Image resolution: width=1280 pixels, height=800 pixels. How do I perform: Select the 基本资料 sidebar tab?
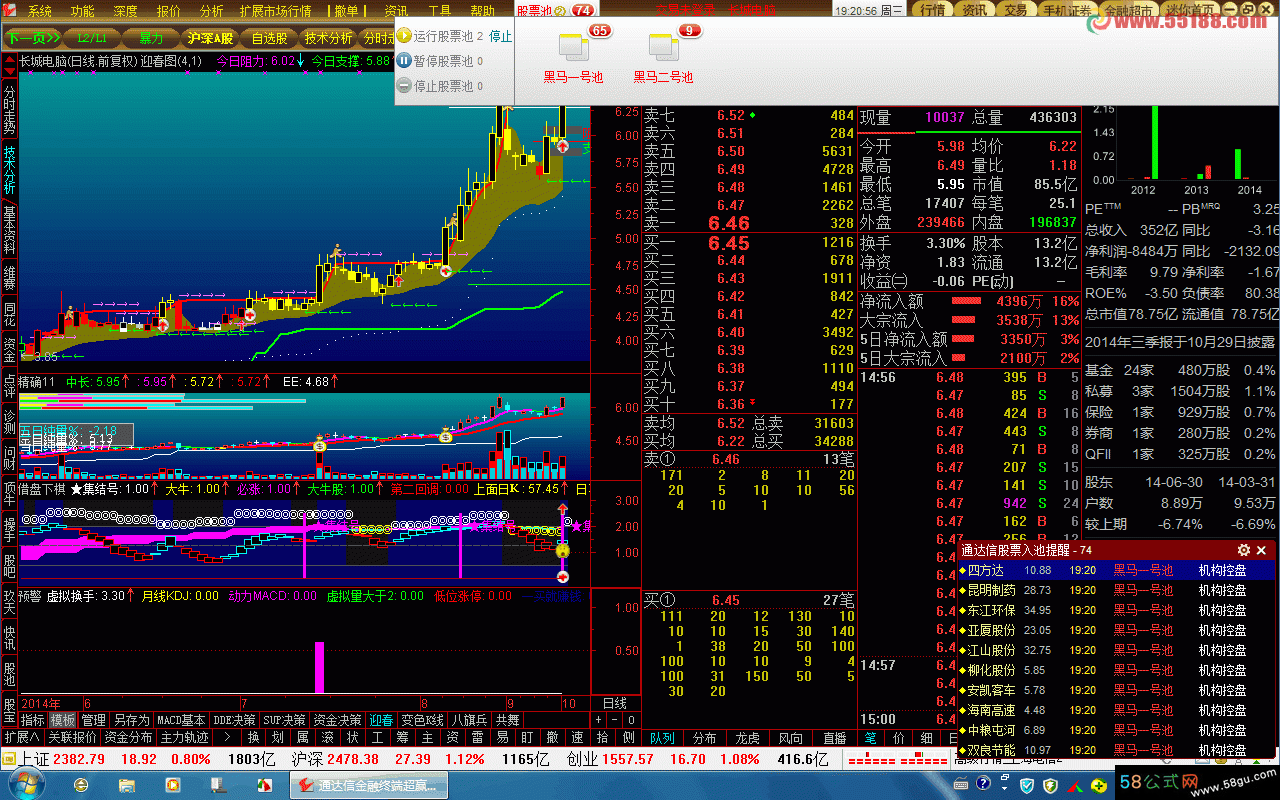tap(9, 230)
